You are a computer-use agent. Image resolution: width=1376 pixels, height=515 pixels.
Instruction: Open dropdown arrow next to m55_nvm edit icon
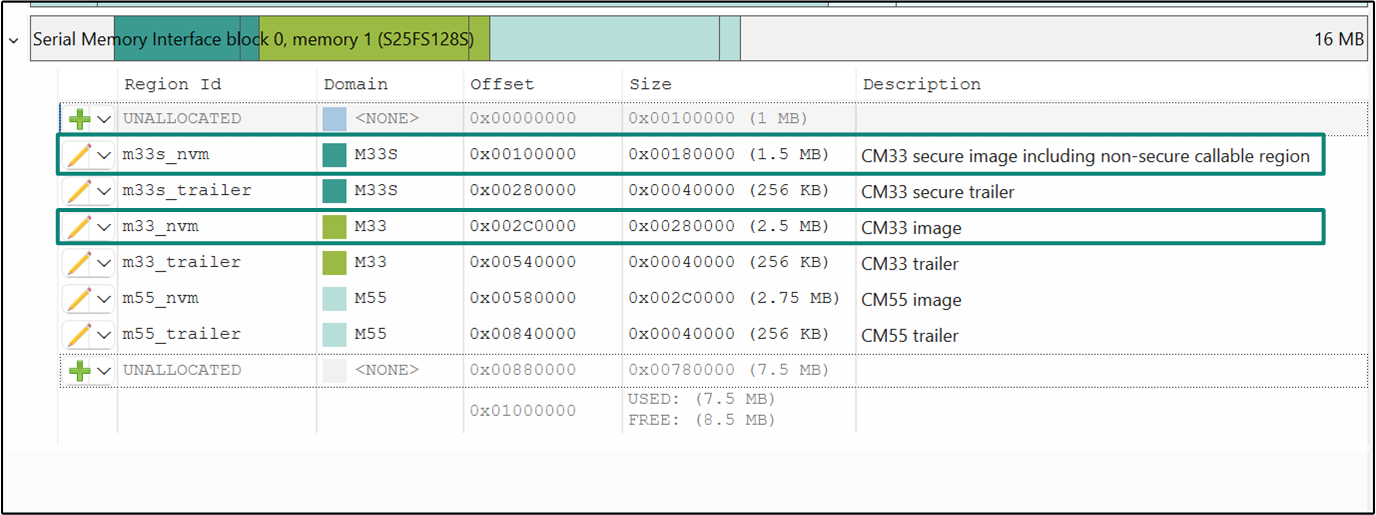pyautogui.click(x=103, y=300)
